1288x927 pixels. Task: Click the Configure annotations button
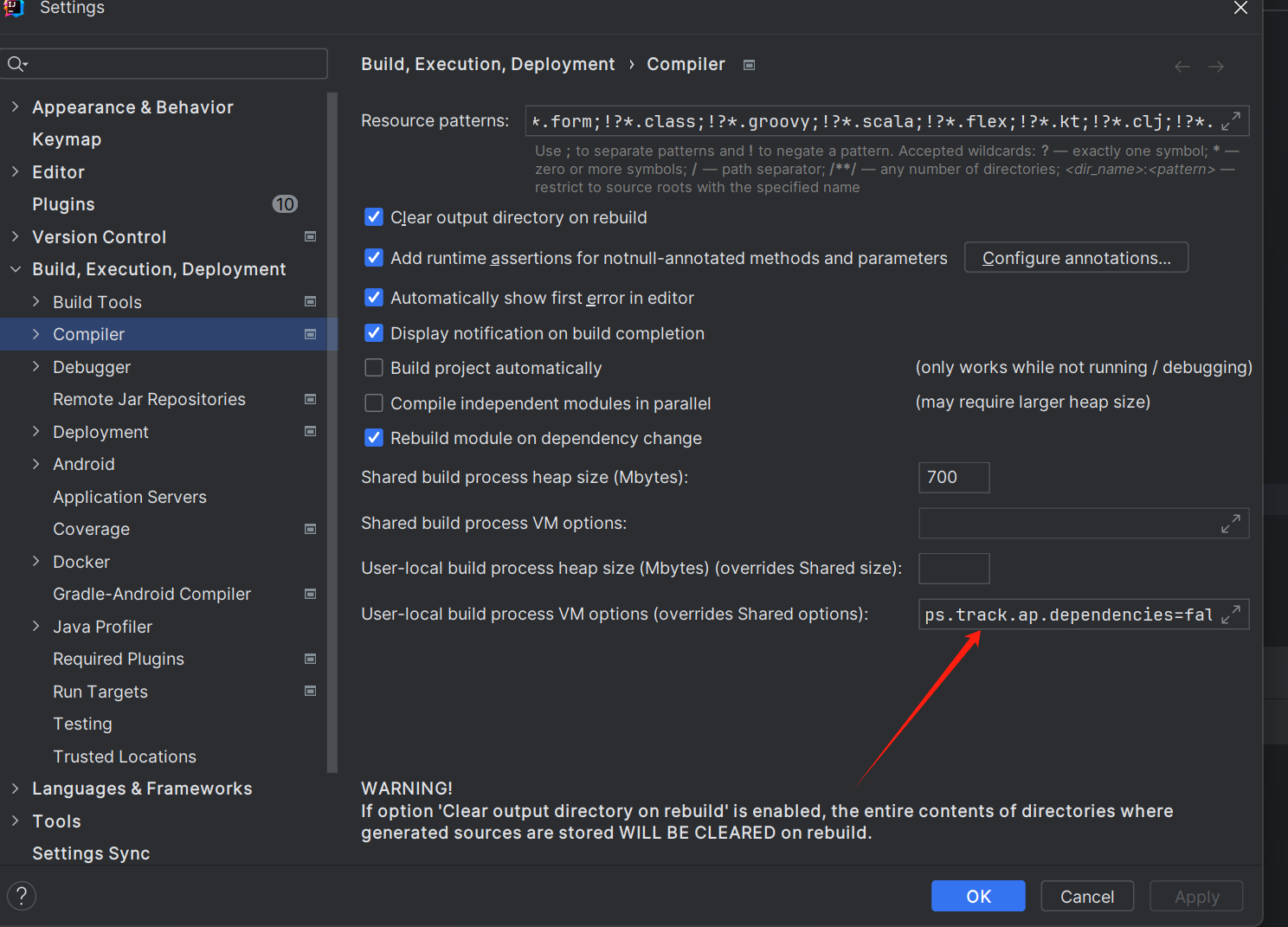[x=1076, y=258]
